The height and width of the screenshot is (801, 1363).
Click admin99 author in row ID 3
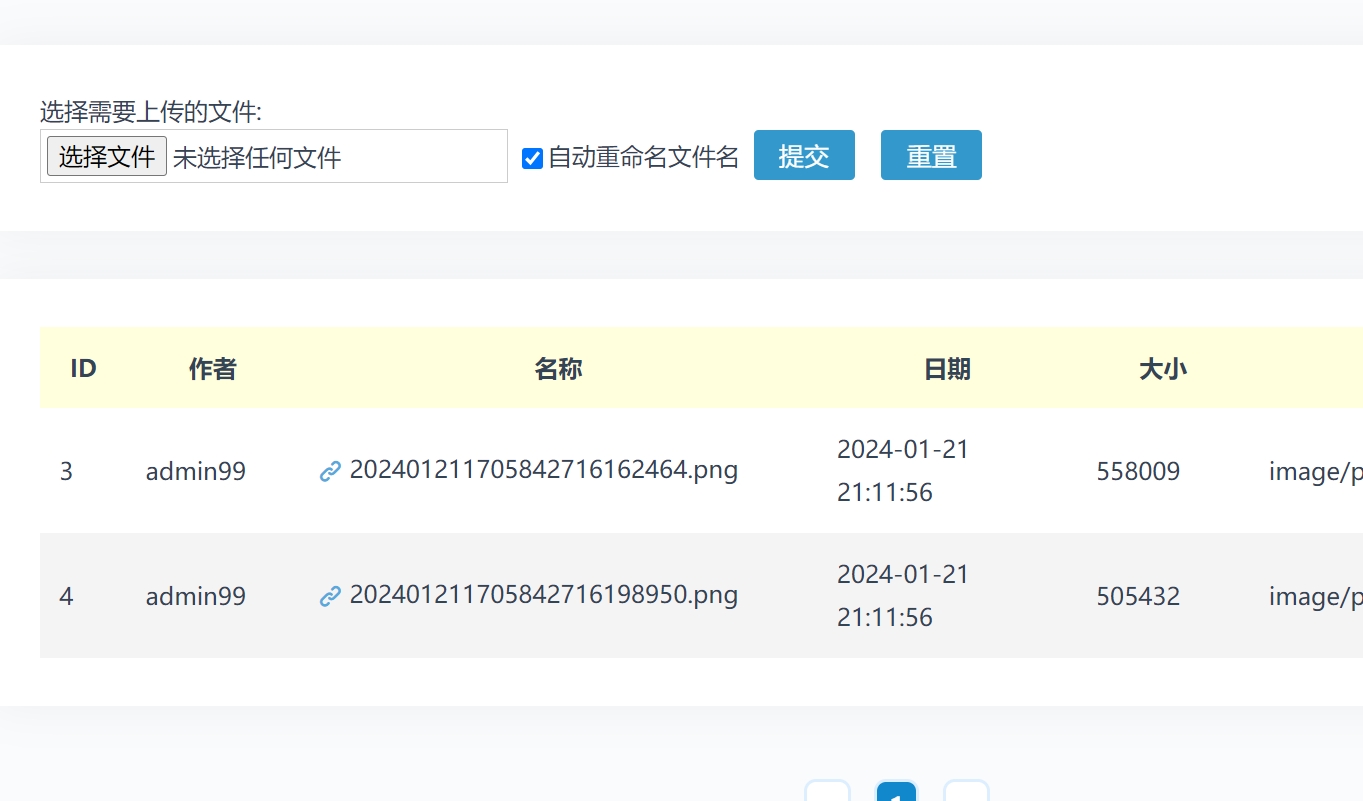tap(196, 471)
